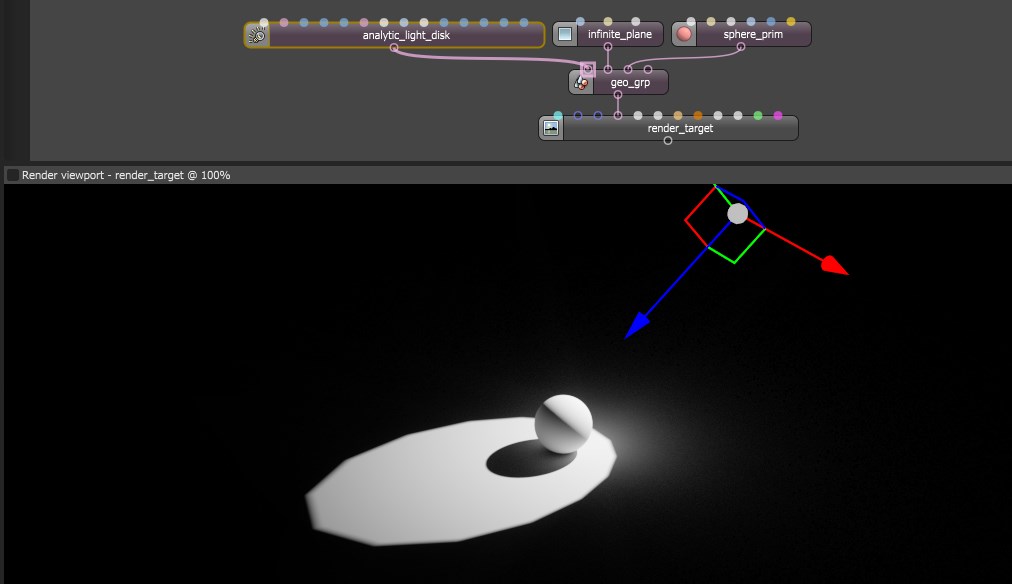
Task: Click render_target's pink pin connected to geo_grp
Action: tap(618, 116)
